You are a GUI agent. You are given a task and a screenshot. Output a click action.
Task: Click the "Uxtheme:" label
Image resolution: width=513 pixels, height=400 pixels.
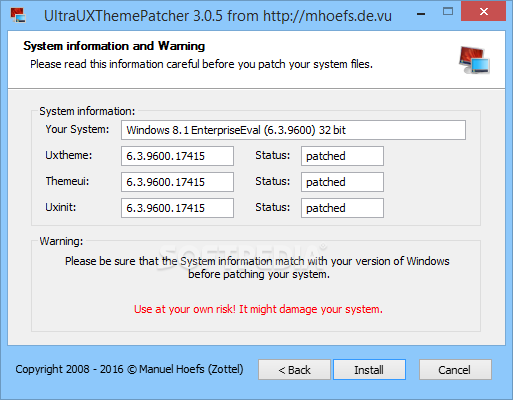pos(69,155)
